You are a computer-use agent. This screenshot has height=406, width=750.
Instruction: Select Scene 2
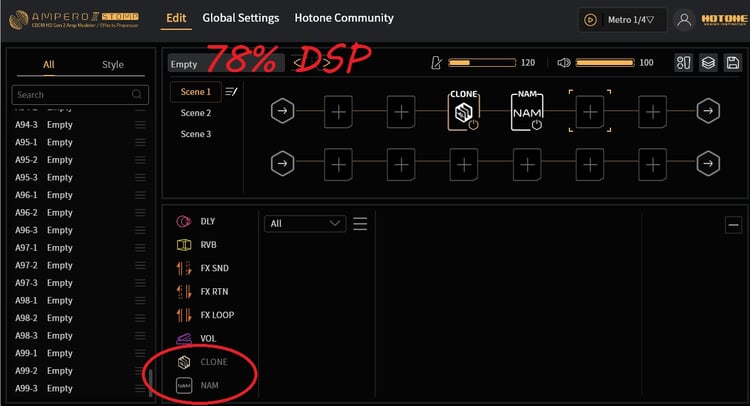pyautogui.click(x=196, y=113)
